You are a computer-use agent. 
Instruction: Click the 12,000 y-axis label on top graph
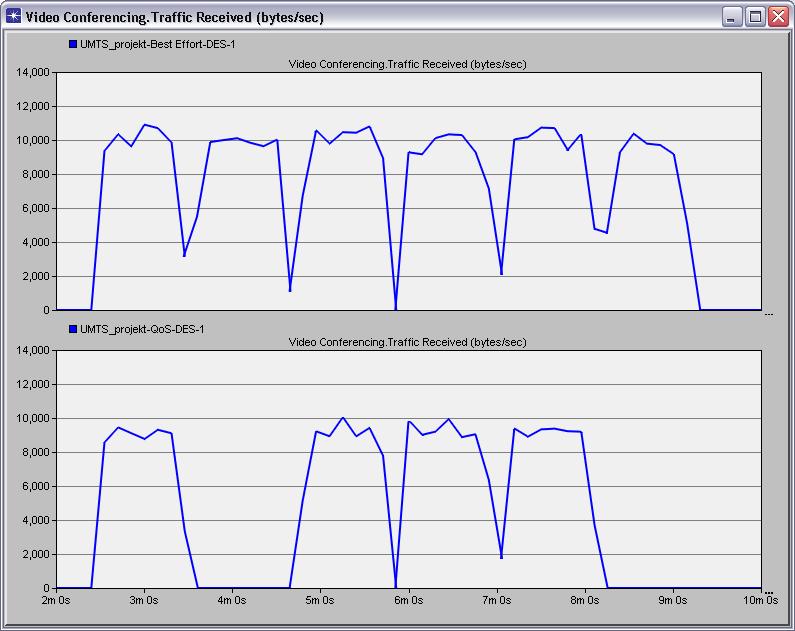(33, 106)
